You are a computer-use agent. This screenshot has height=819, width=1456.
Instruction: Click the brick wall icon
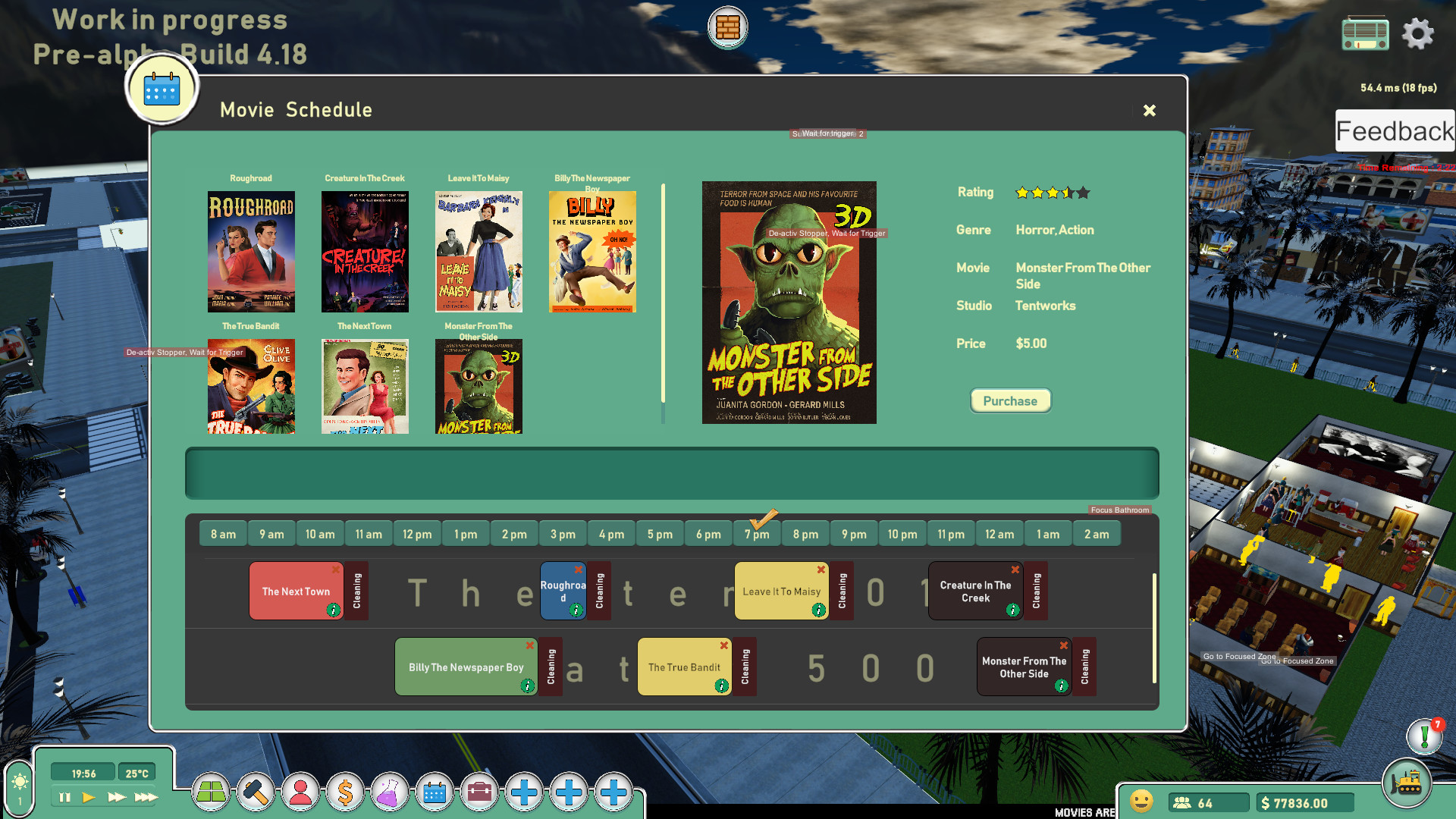727,27
